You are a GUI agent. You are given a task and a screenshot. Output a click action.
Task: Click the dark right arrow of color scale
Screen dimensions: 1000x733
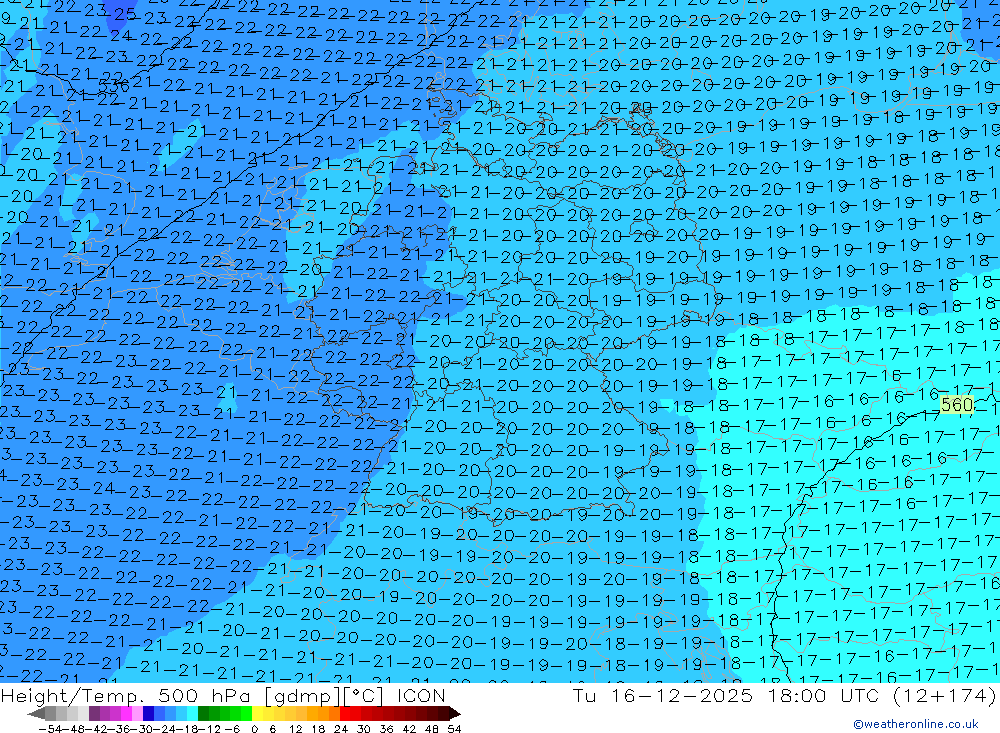click(455, 714)
